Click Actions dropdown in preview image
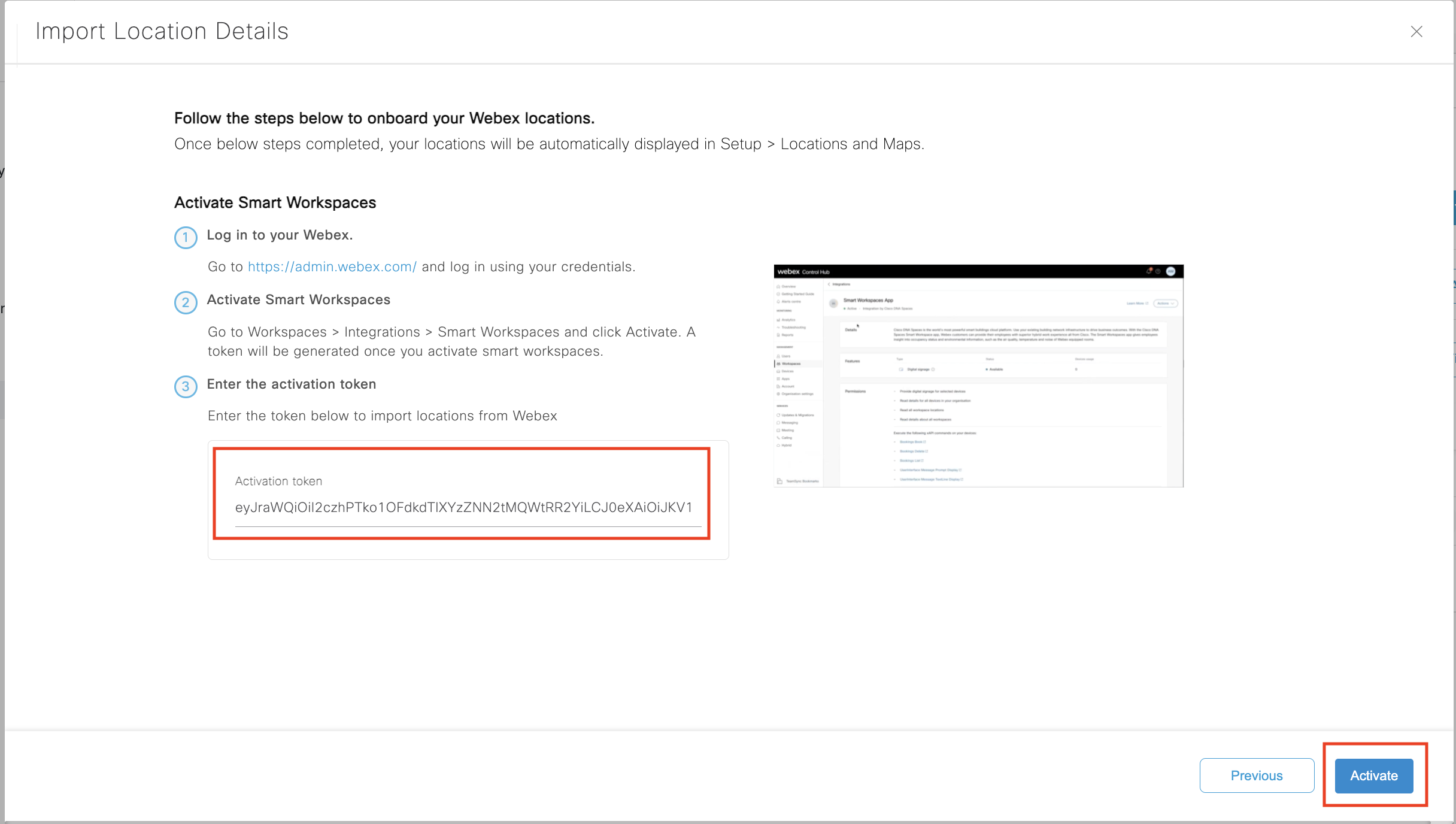1456x824 pixels. (1165, 304)
